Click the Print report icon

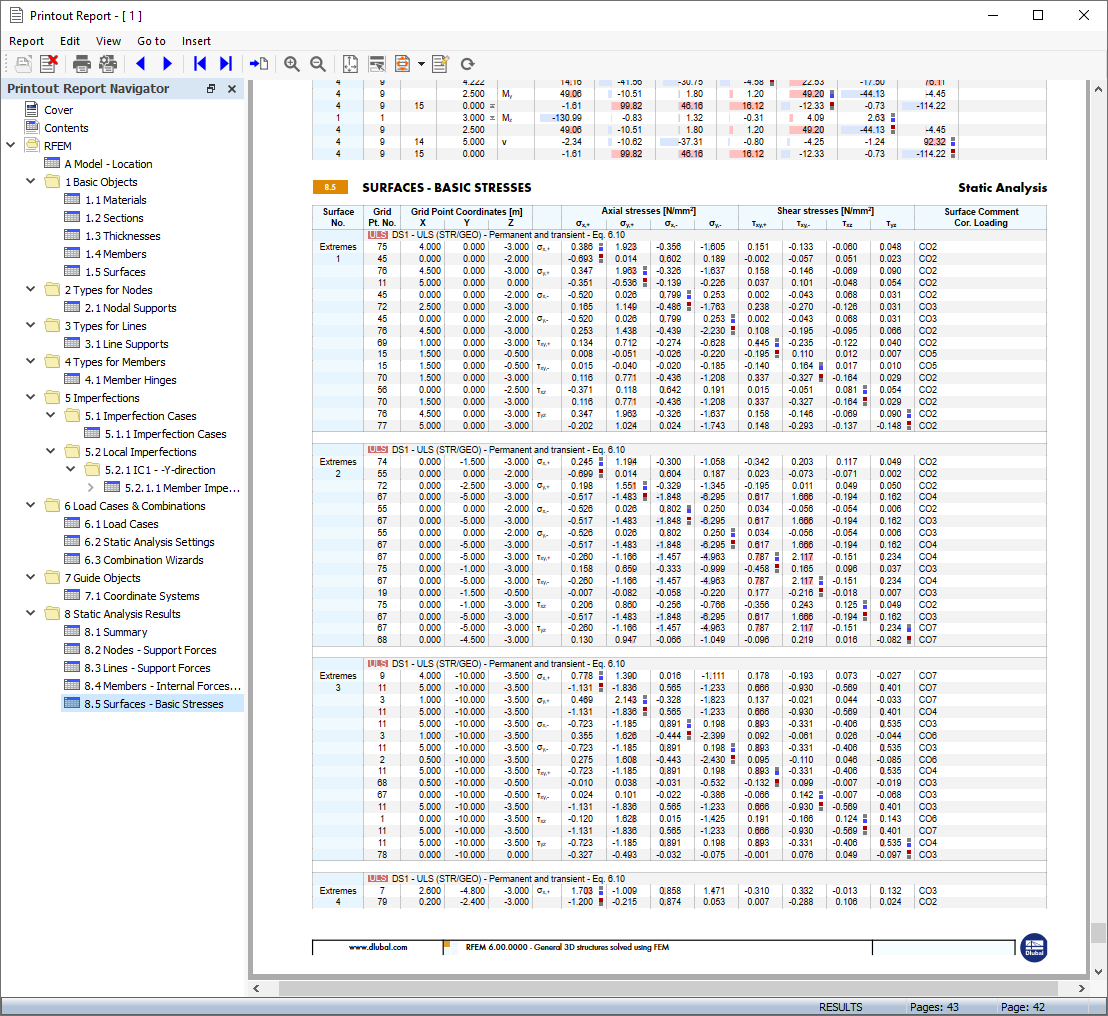click(82, 64)
